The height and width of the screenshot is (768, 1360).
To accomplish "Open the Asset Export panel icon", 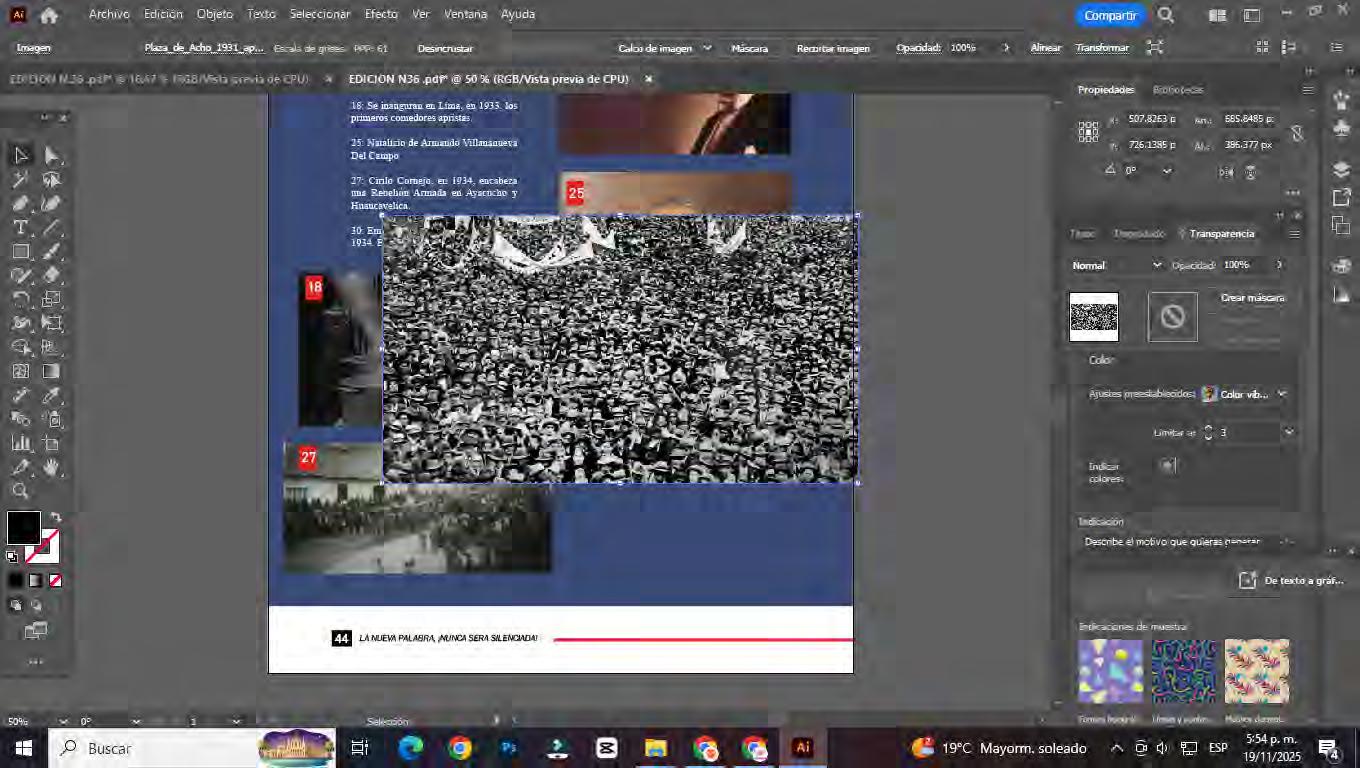I will (x=1342, y=197).
